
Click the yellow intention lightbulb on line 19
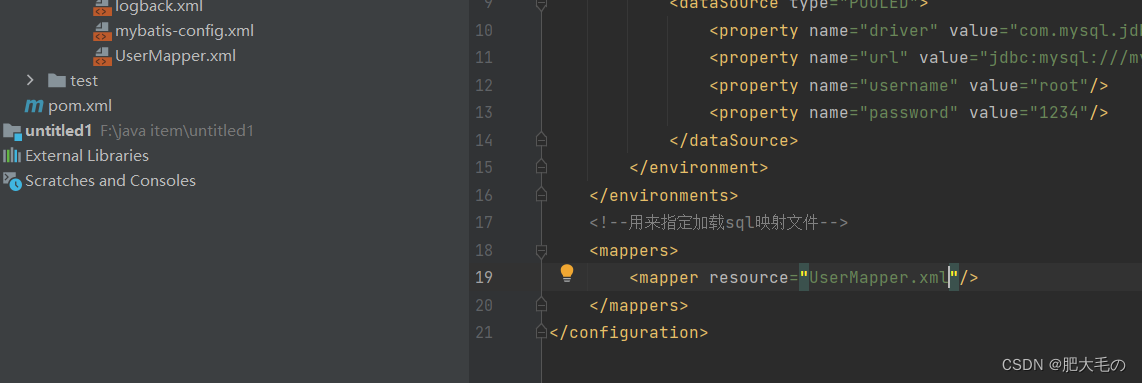[x=567, y=274]
